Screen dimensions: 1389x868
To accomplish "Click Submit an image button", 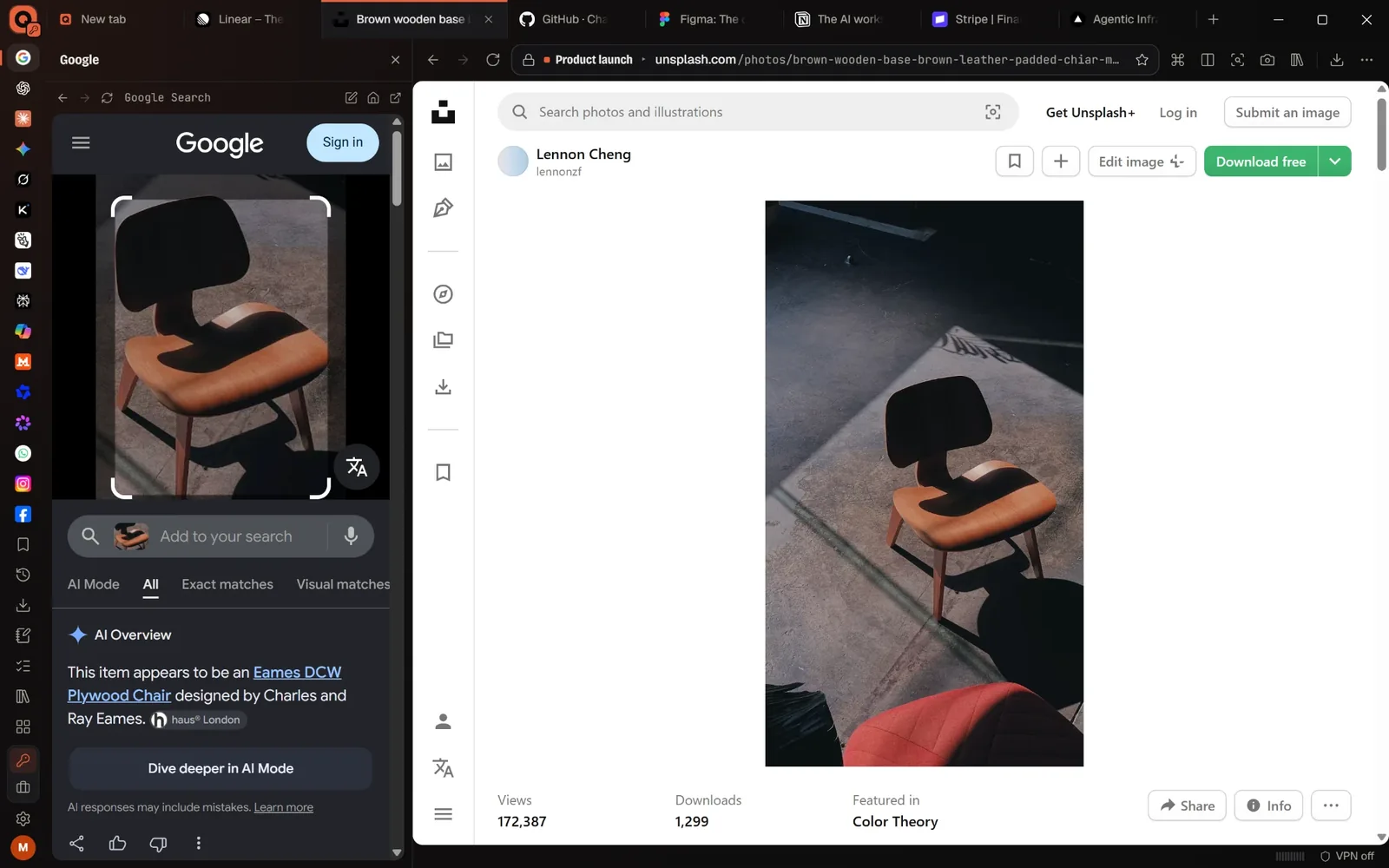I will point(1287,112).
